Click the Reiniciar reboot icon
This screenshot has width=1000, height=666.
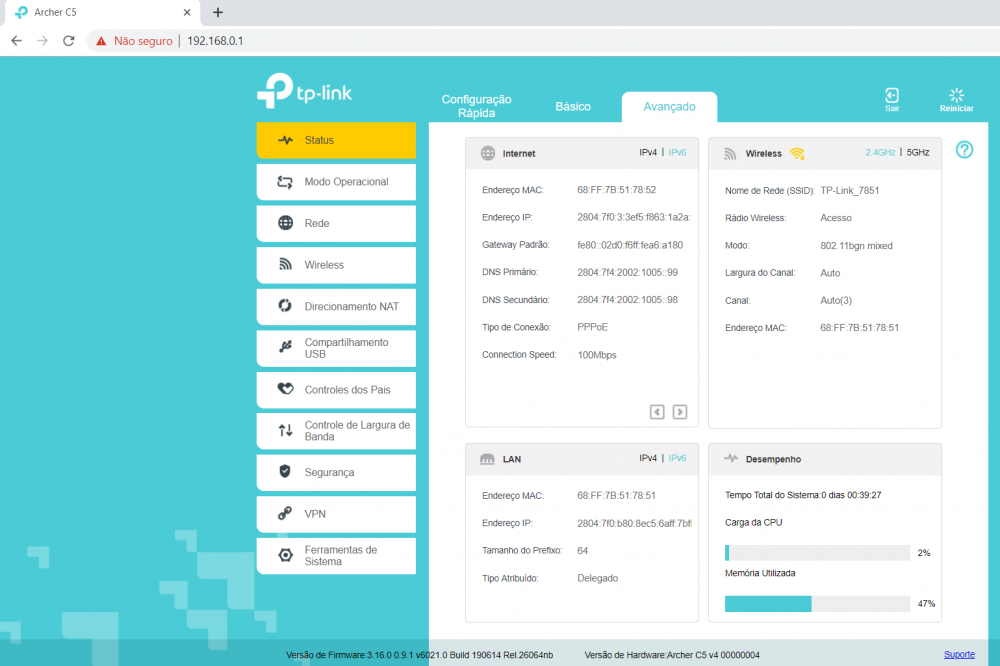click(x=956, y=96)
